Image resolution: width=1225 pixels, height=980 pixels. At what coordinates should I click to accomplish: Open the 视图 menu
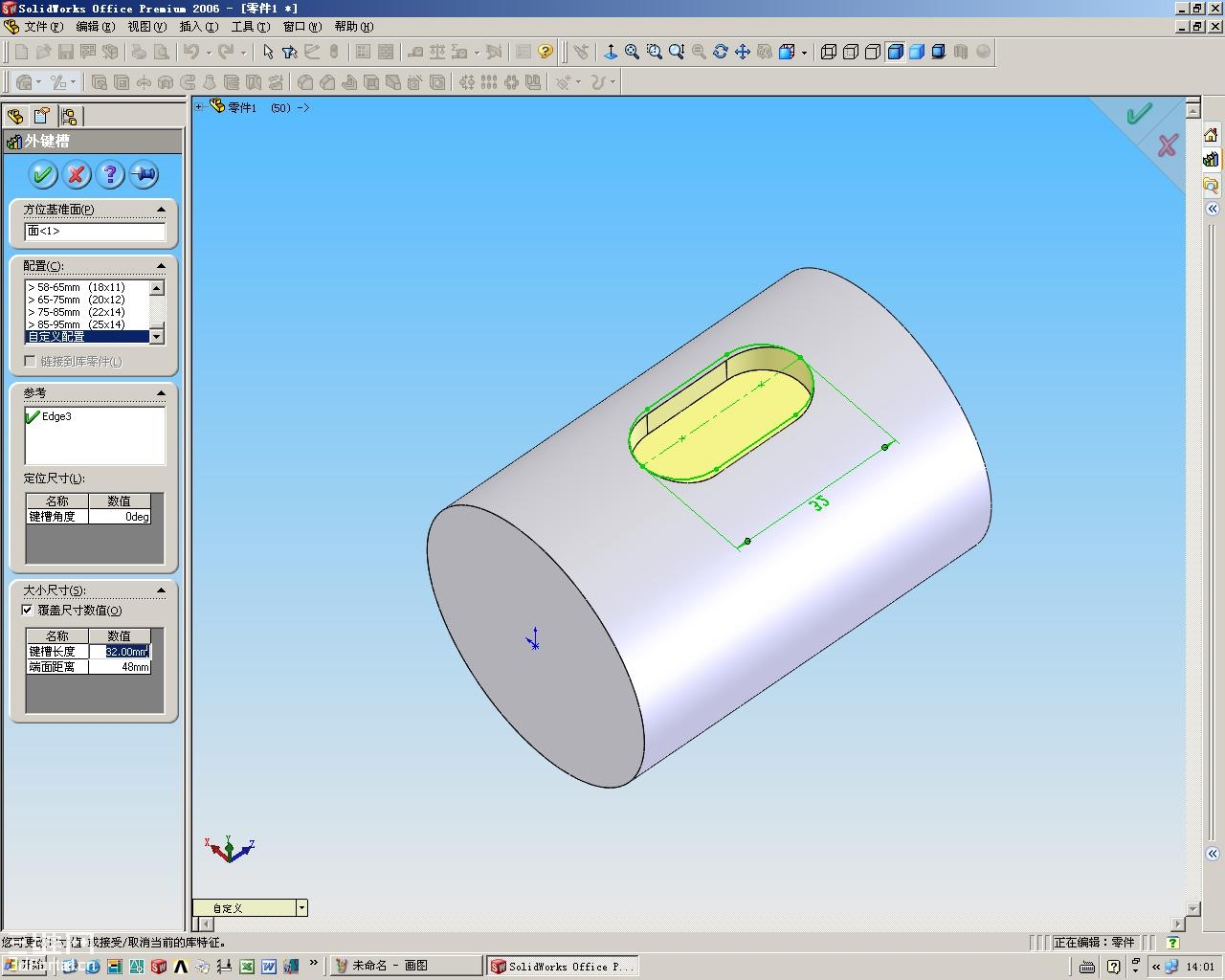pyautogui.click(x=146, y=27)
